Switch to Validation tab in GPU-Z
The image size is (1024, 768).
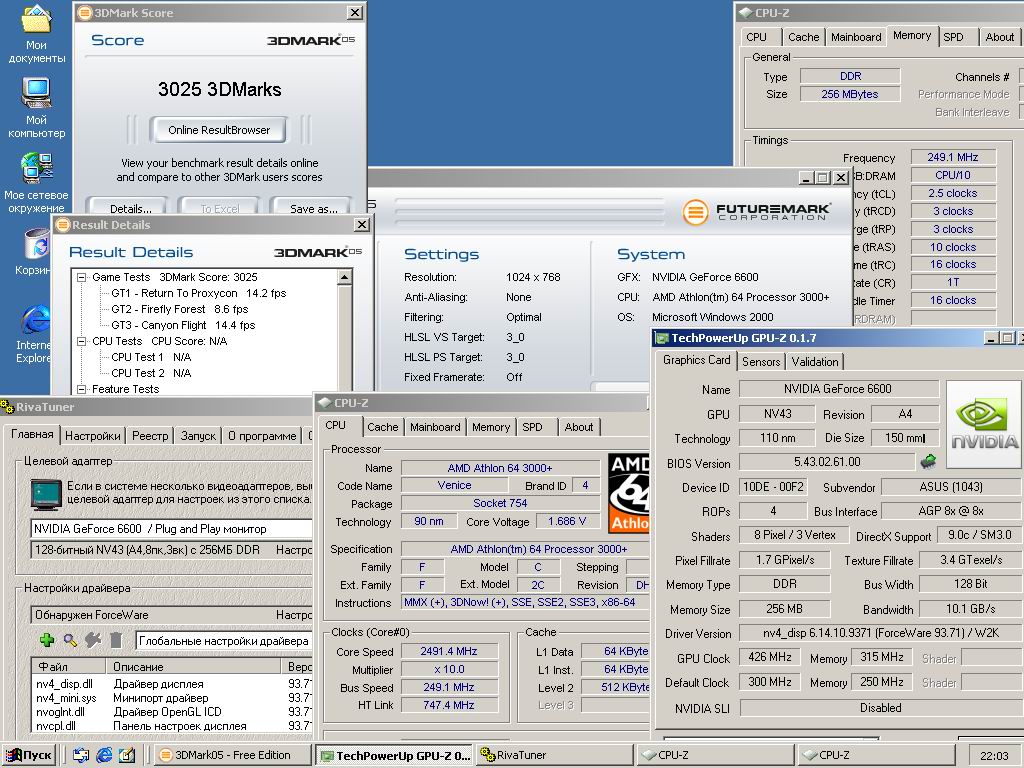(814, 362)
